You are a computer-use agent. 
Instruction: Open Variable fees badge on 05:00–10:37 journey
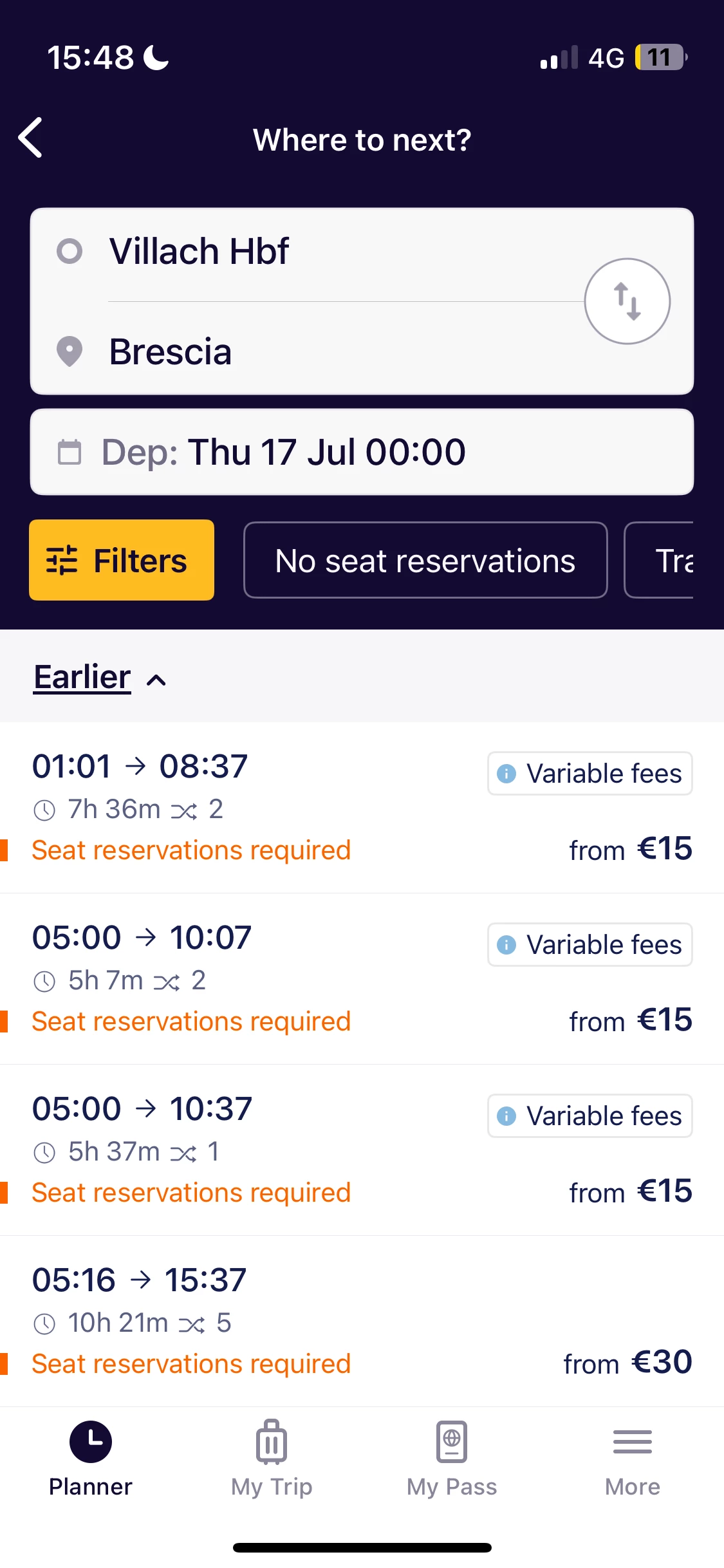(590, 1116)
